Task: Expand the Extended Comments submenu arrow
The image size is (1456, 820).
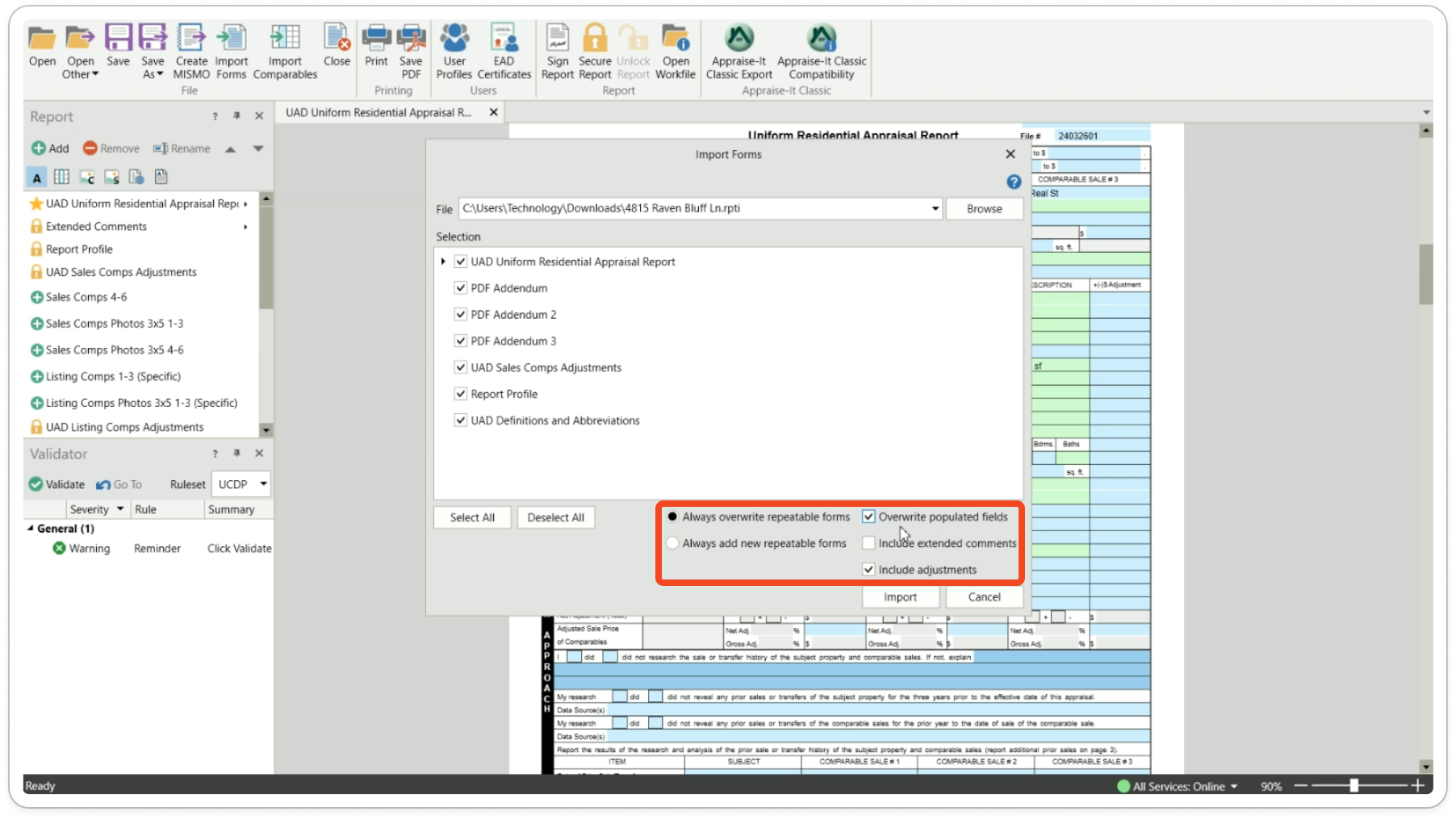Action: (x=245, y=227)
